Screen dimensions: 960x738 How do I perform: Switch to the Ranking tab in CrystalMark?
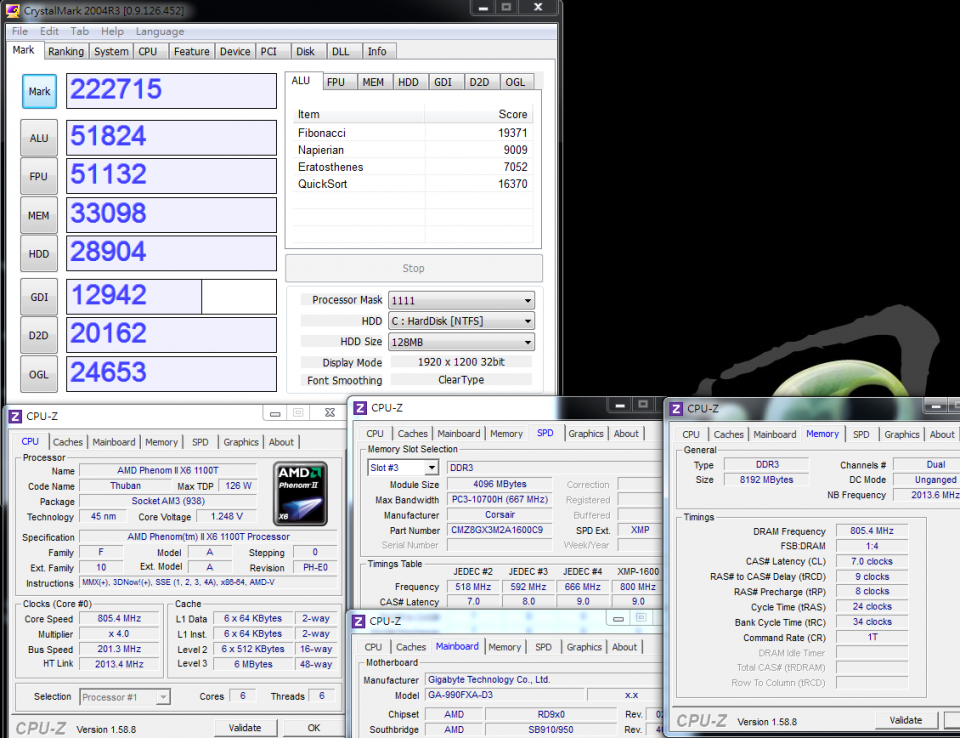[x=66, y=51]
